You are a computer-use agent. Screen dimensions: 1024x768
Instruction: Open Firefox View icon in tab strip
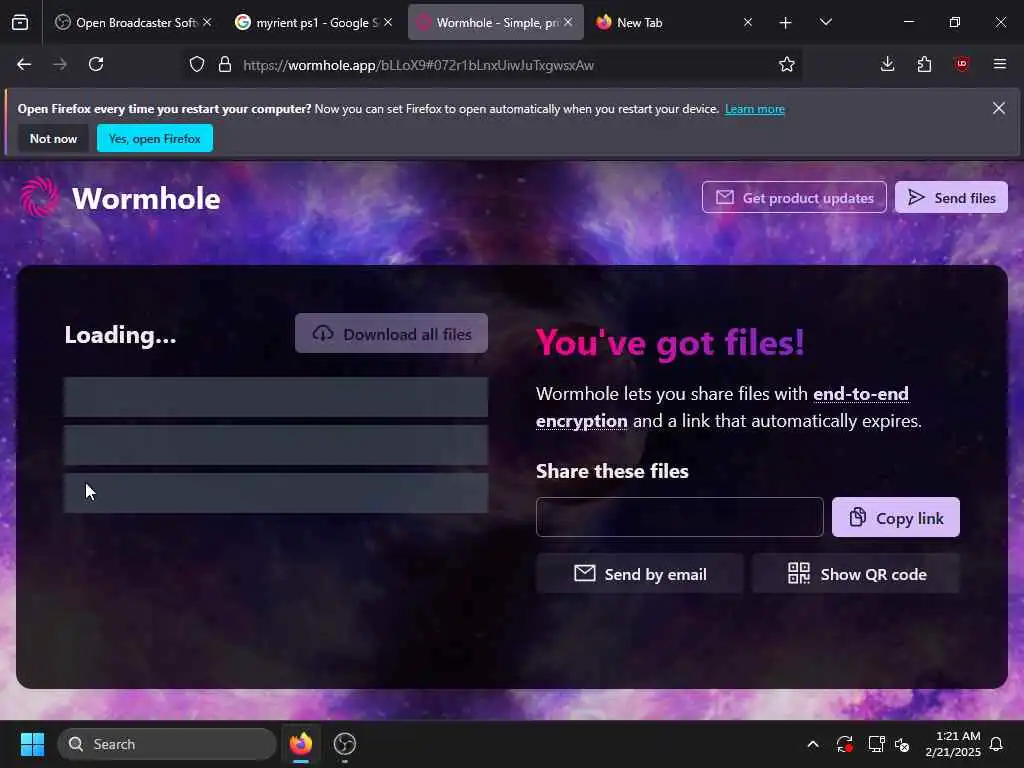coord(20,23)
